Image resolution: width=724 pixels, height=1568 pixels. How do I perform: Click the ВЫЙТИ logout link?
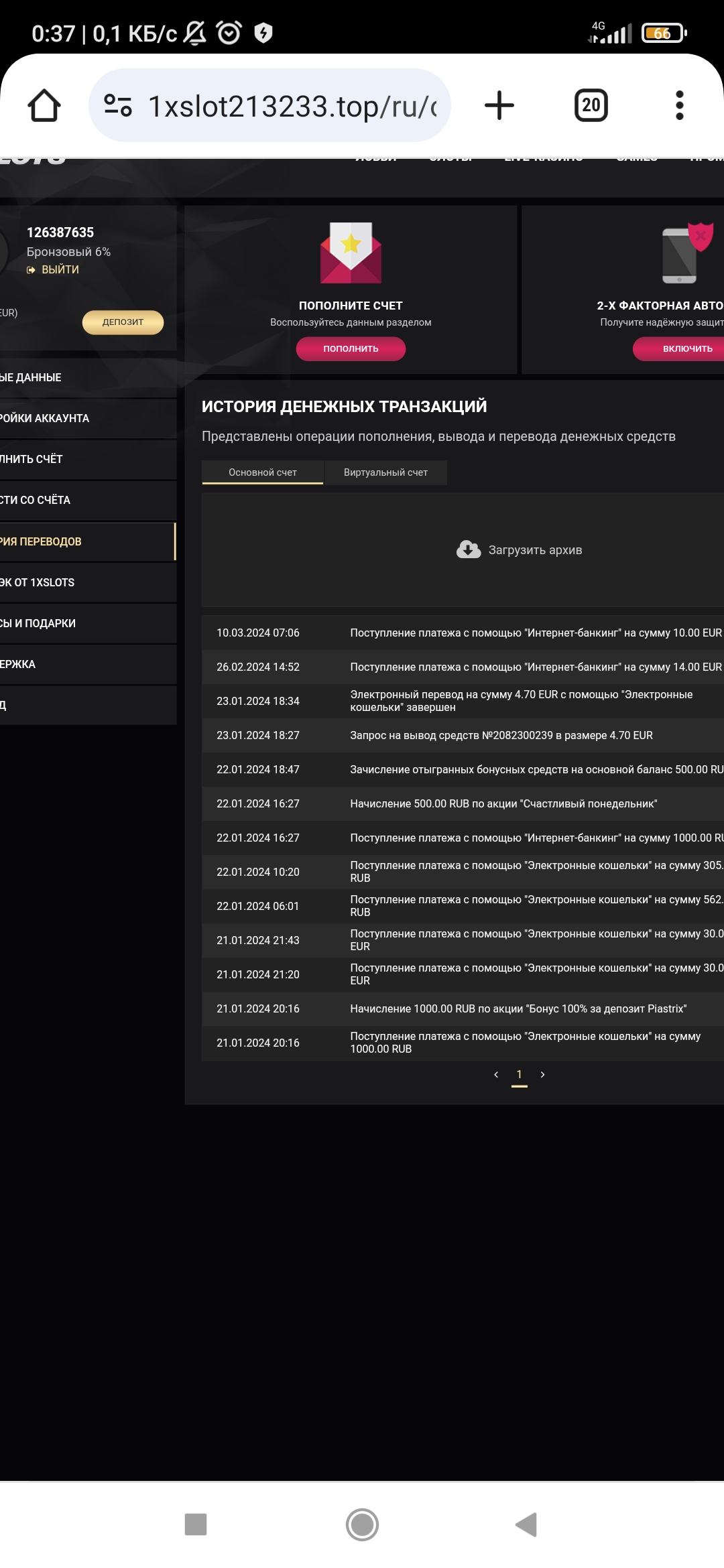point(60,269)
